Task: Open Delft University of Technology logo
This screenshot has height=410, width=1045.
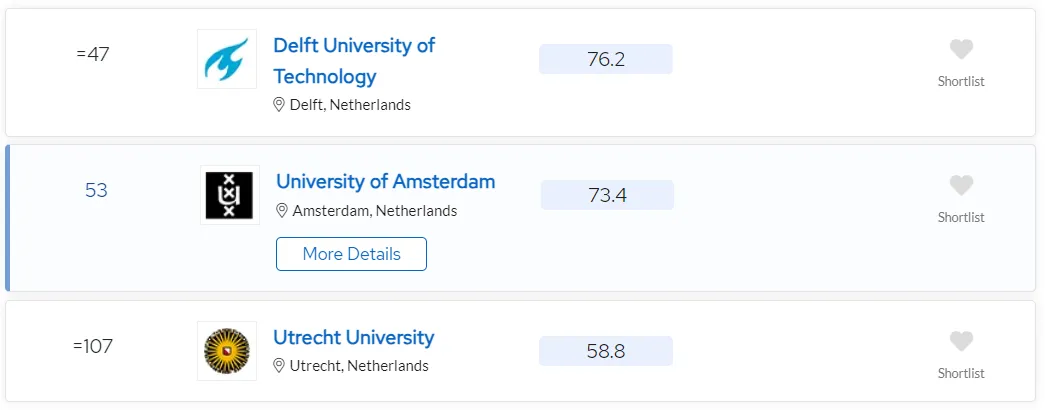Action: (x=227, y=59)
